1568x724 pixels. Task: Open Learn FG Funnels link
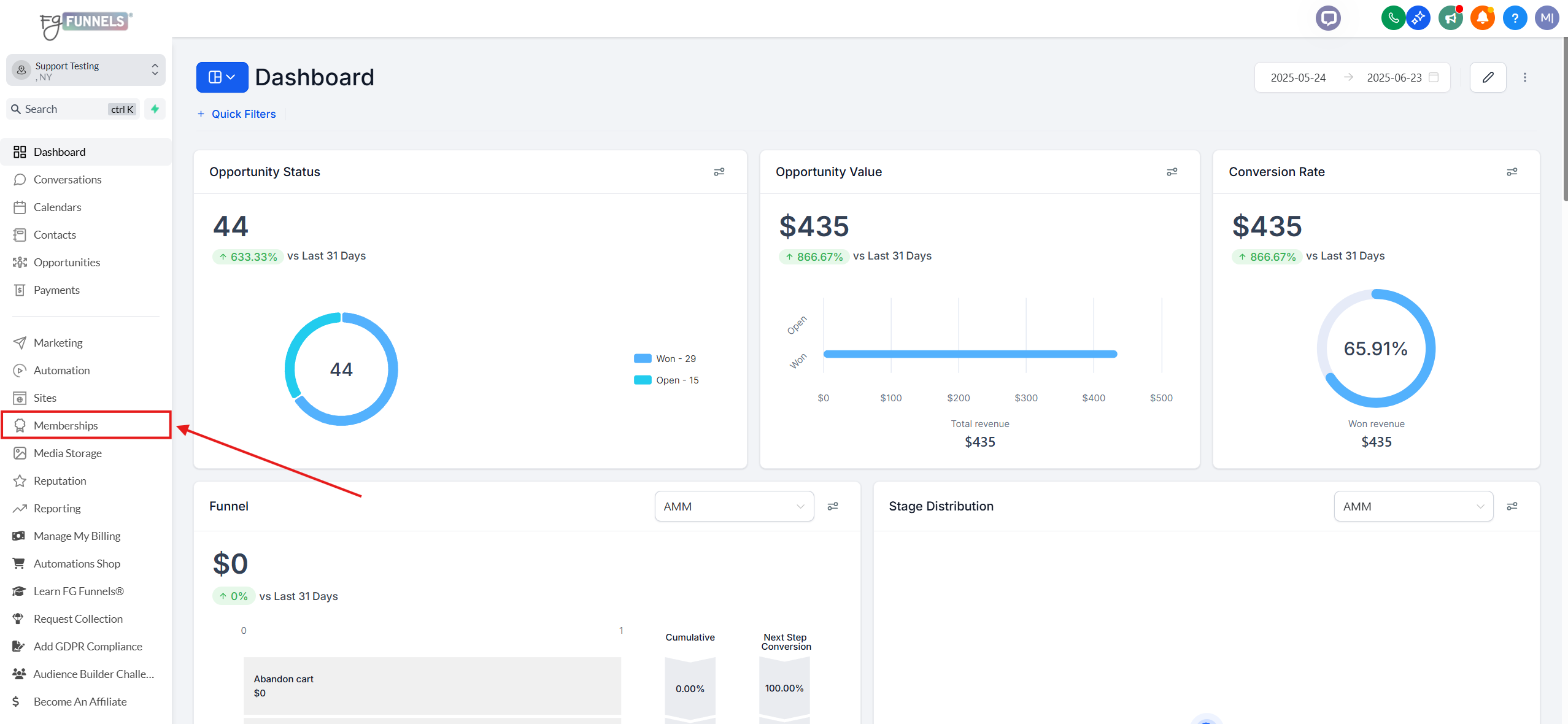click(x=86, y=591)
